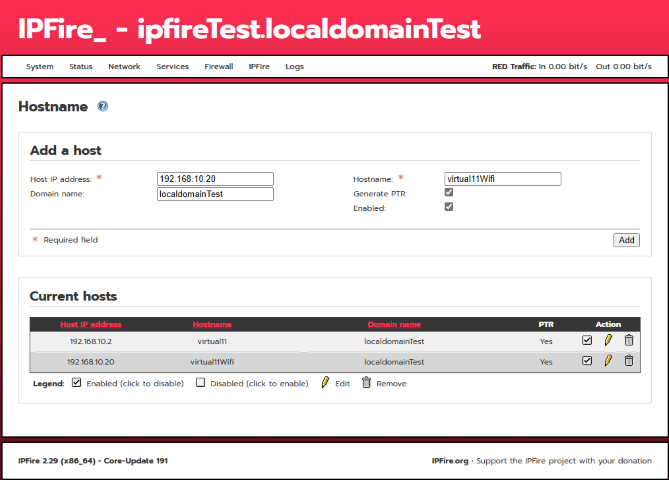Image resolution: width=669 pixels, height=480 pixels.
Task: Click the Required field note
Action: [x=70, y=240]
